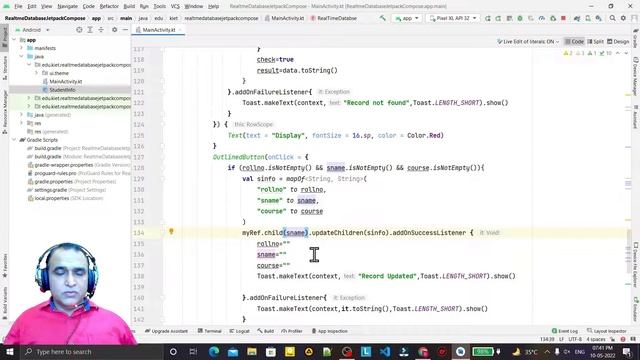This screenshot has height=360, width=640.
Task: Click the debug bug icon in toolbar
Action: [x=520, y=18]
